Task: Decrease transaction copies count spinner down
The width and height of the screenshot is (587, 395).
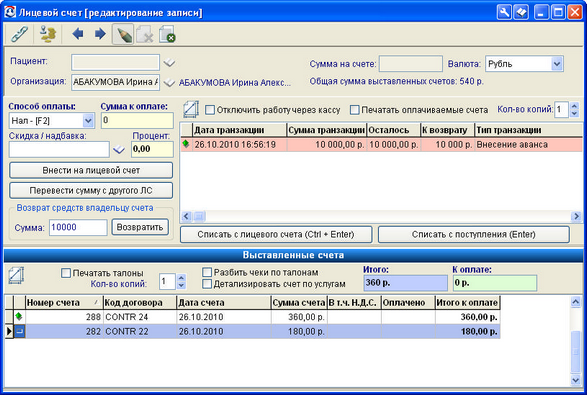Action: click(574, 113)
